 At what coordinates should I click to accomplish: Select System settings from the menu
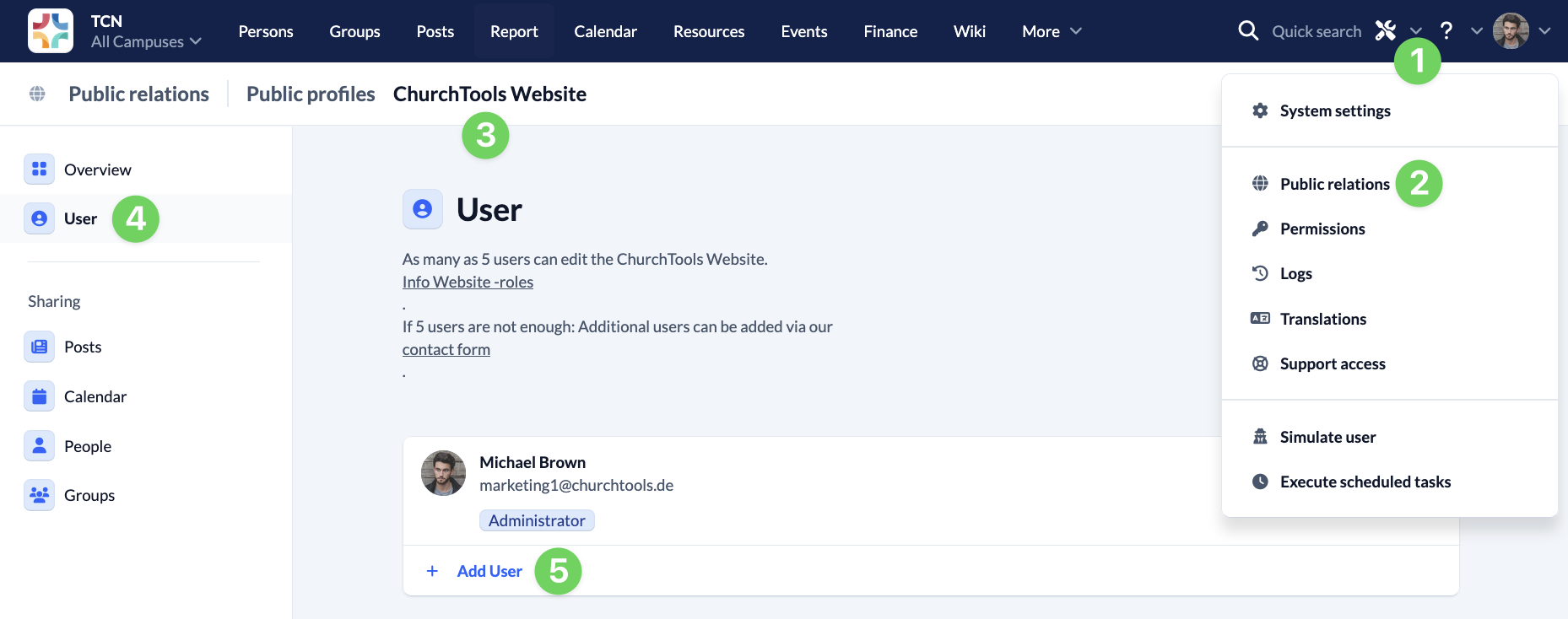coord(1334,110)
